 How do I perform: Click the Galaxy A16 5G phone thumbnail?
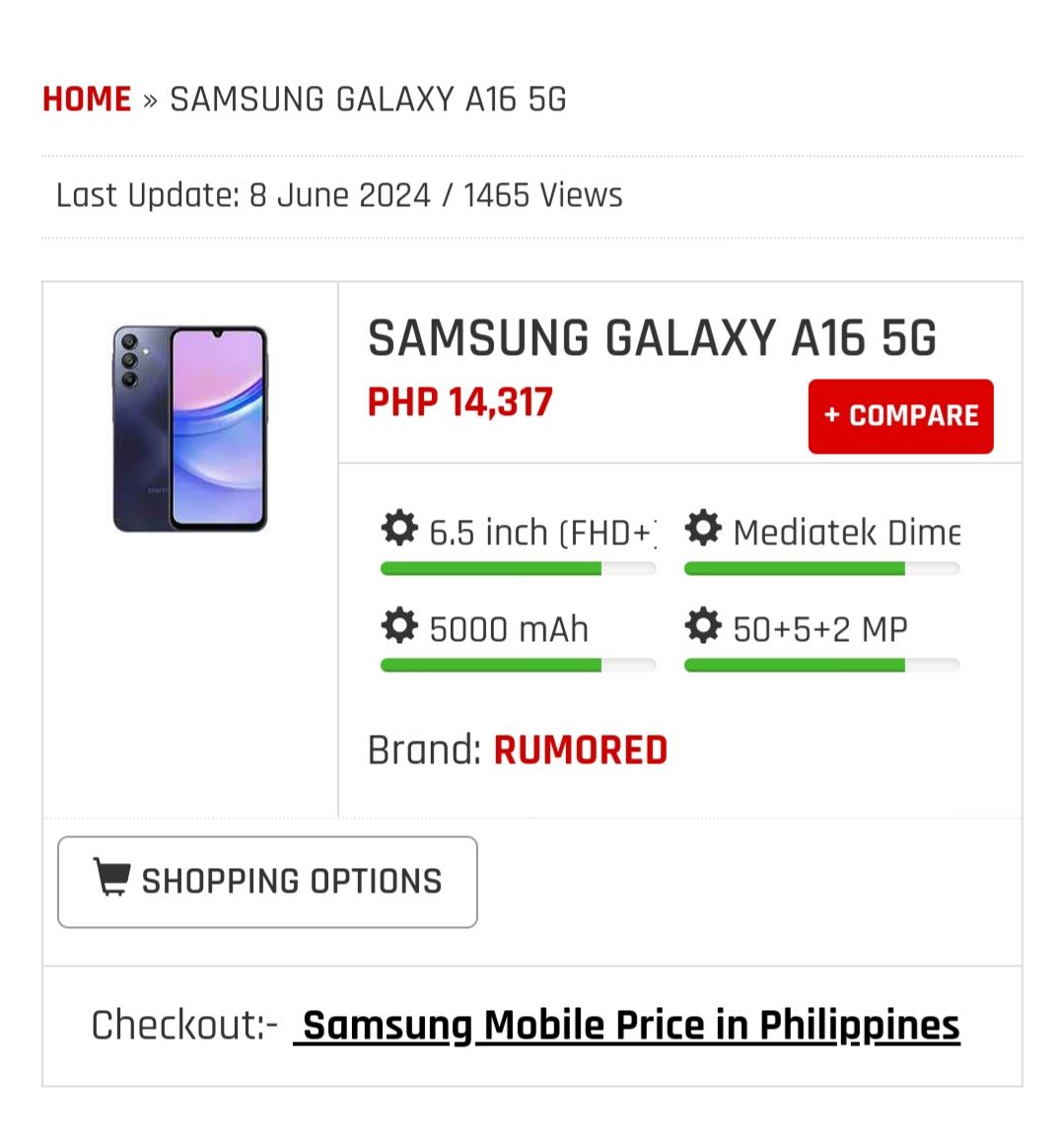pyautogui.click(x=190, y=429)
